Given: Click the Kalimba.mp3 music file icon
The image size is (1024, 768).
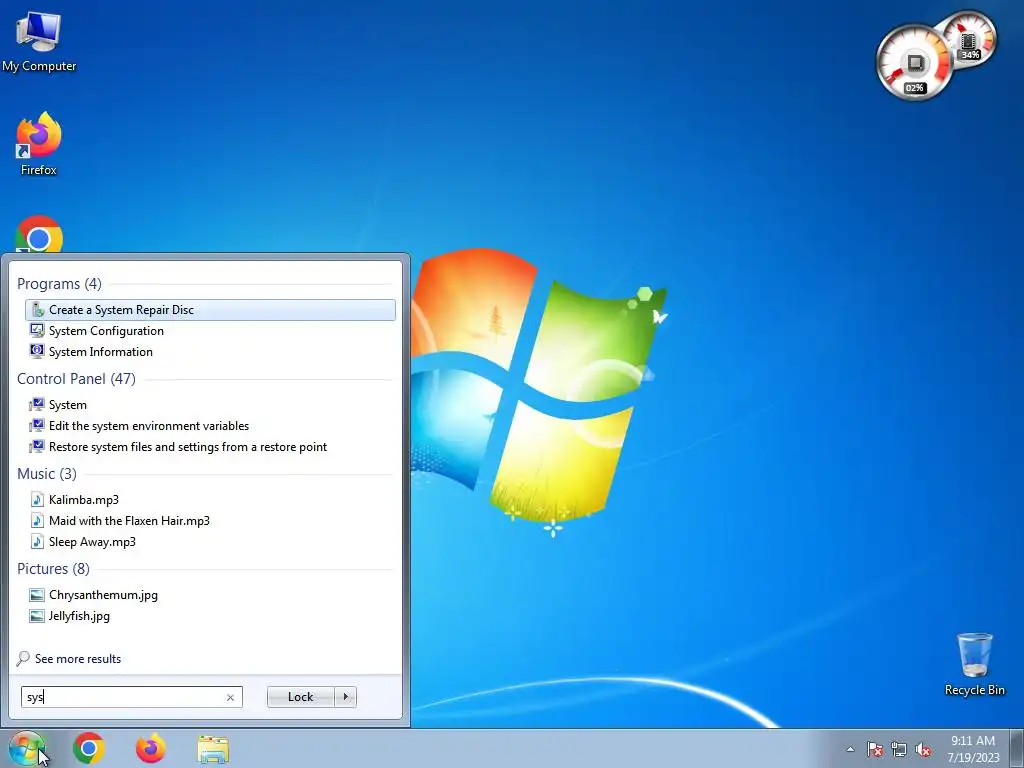Looking at the screenshot, I should (x=37, y=500).
